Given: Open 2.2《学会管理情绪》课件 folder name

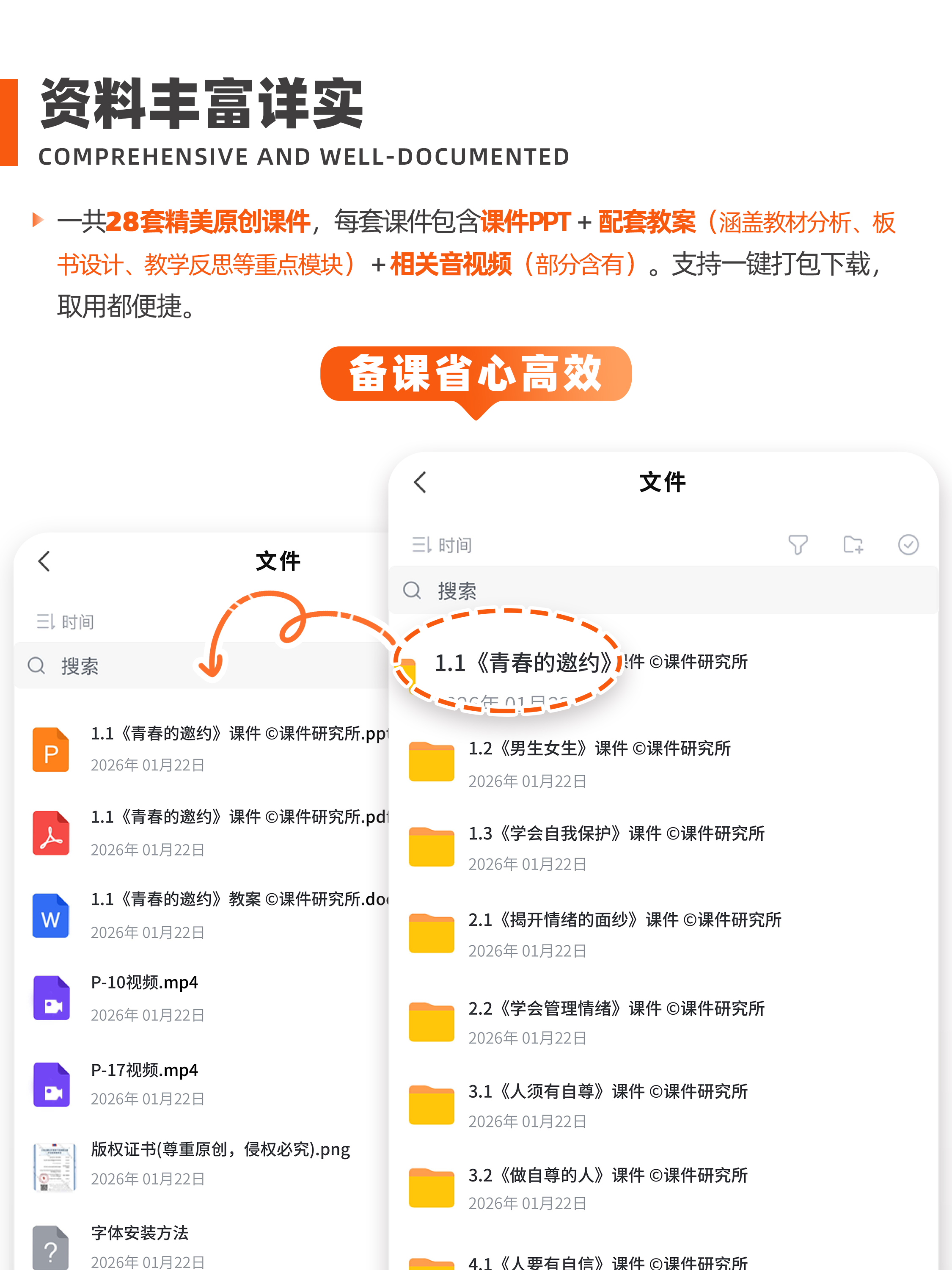Looking at the screenshot, I should [616, 1008].
